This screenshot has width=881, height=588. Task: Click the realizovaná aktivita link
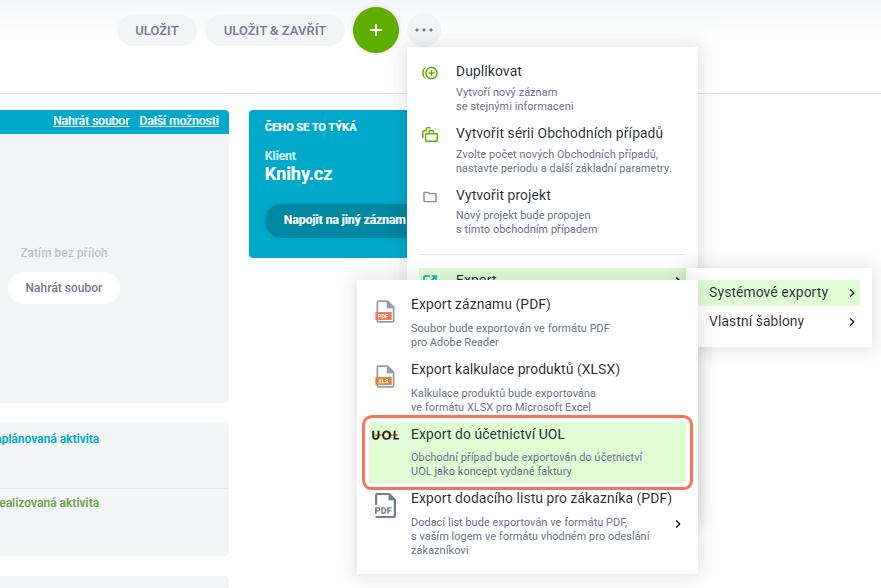tap(49, 503)
